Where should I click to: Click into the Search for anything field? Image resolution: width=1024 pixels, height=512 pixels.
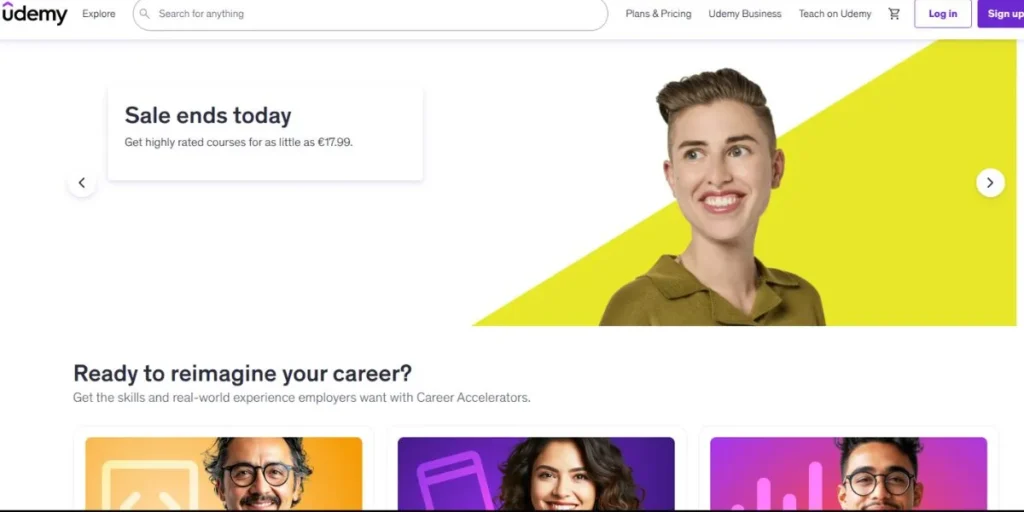[x=370, y=14]
